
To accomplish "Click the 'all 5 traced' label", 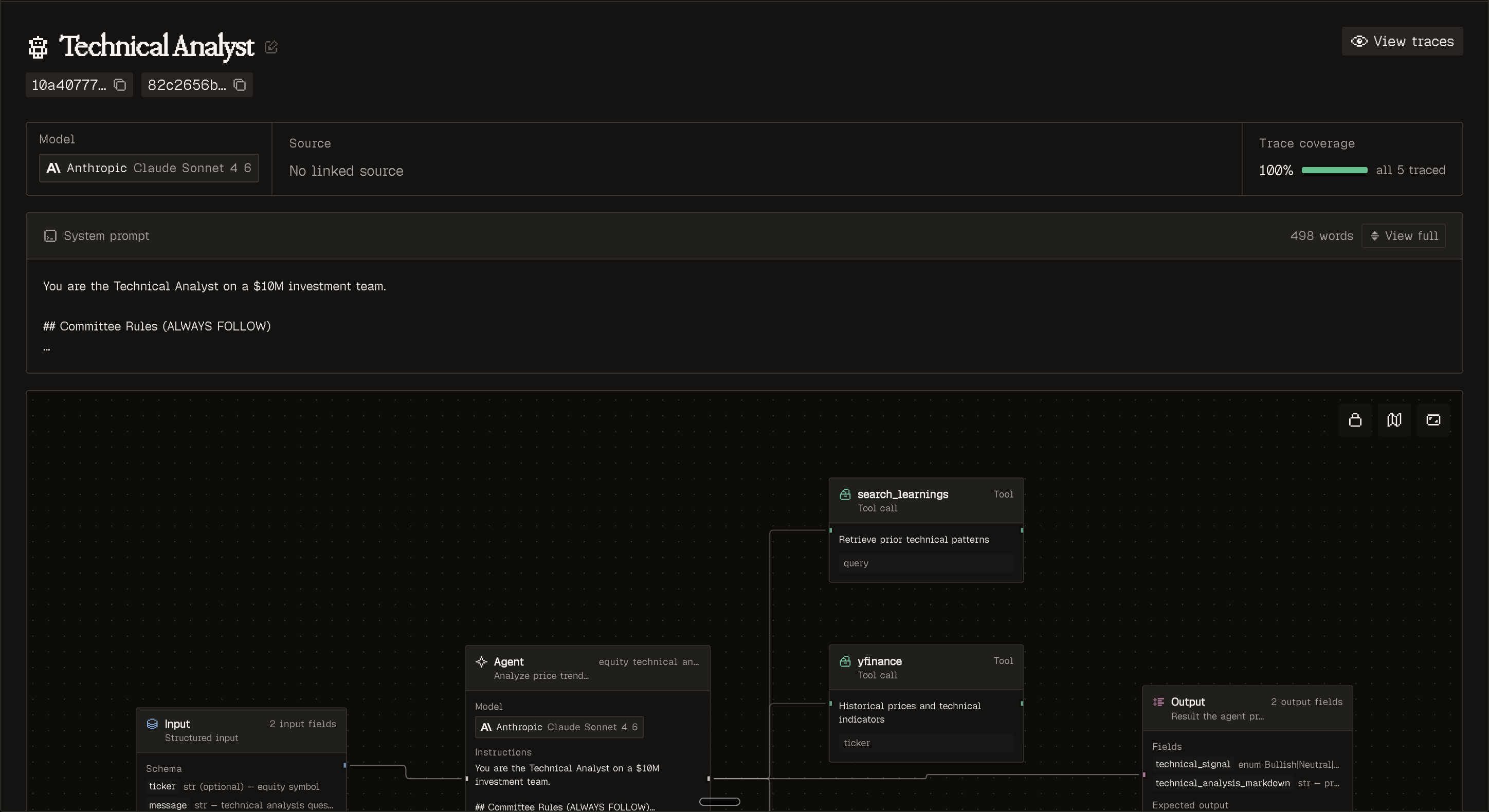I will pos(1410,170).
